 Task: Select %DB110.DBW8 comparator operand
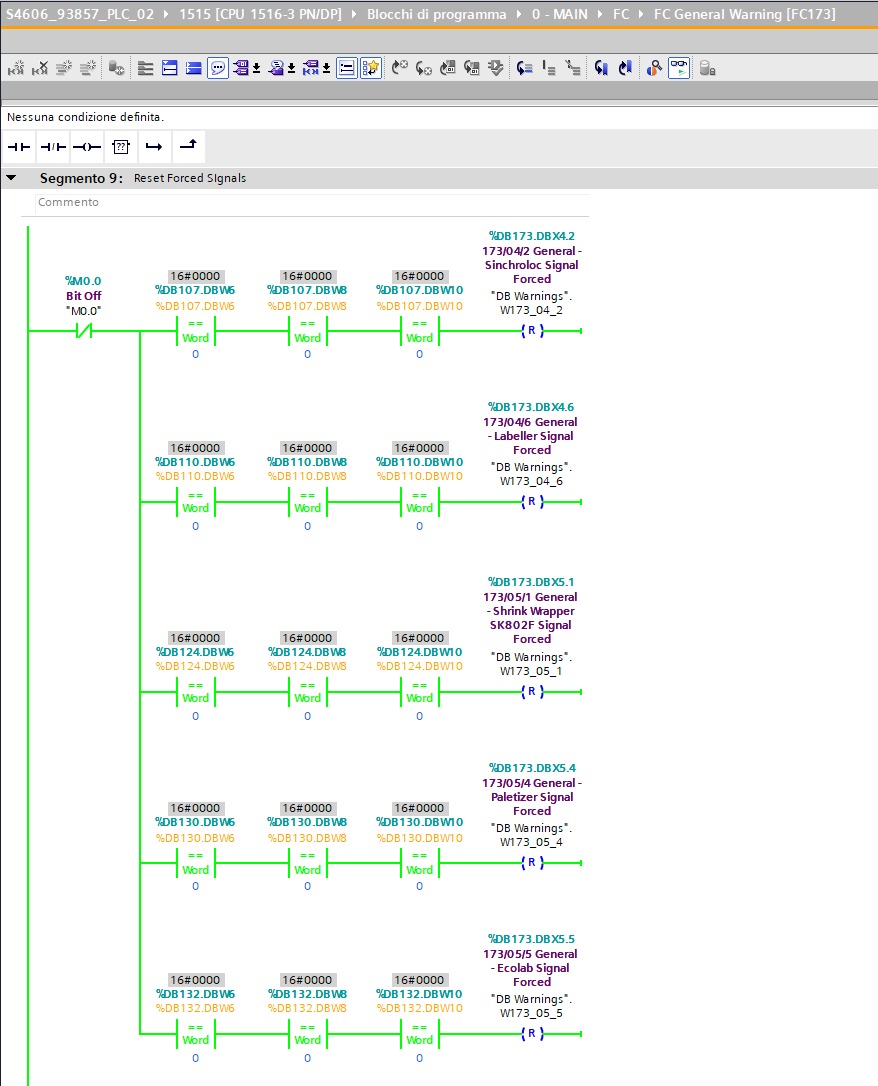[307, 462]
